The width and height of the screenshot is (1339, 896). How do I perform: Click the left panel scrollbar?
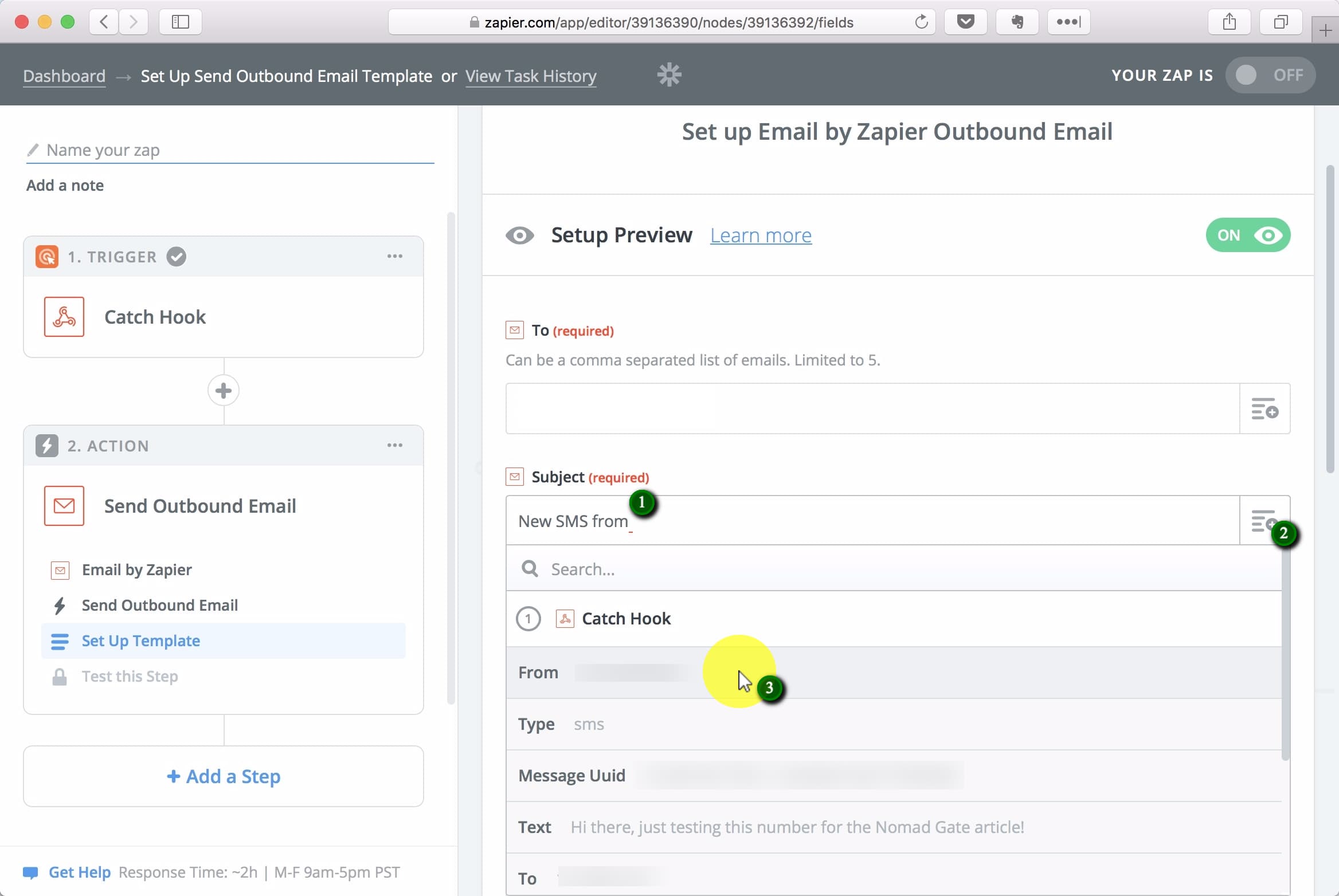click(x=451, y=458)
